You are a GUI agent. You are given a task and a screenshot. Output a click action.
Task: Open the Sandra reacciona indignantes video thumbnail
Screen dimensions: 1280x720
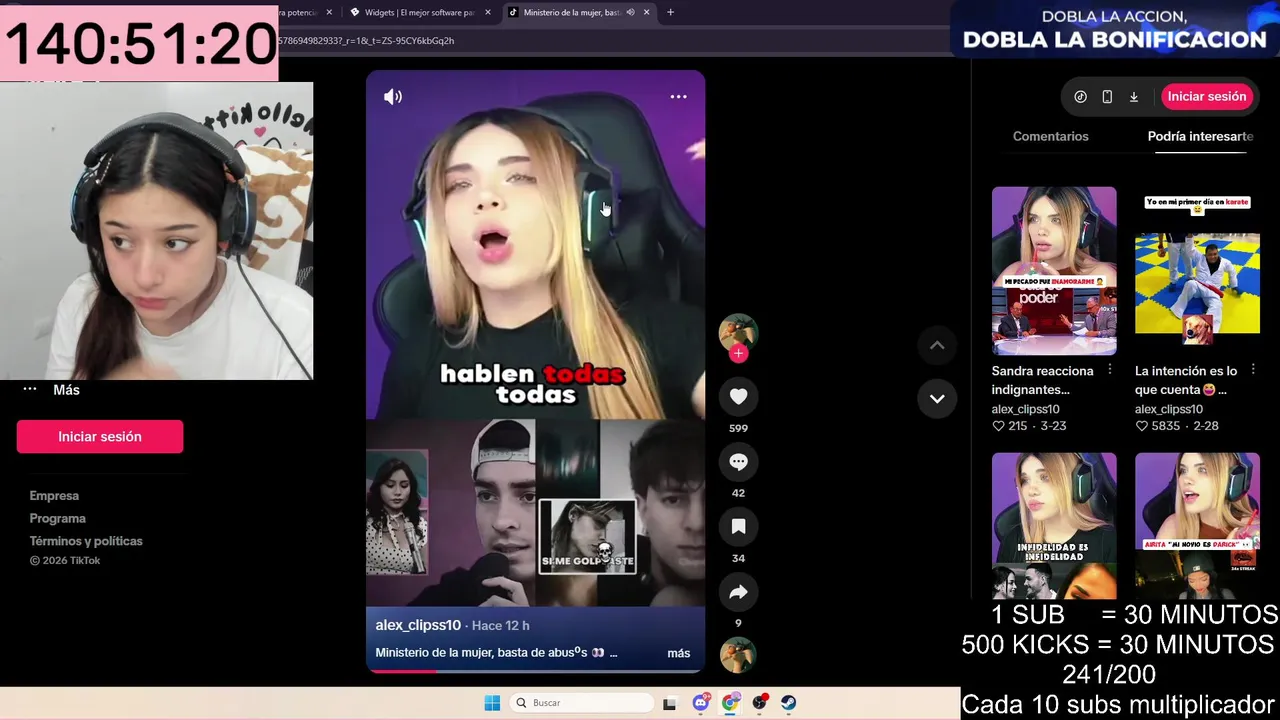click(1054, 270)
